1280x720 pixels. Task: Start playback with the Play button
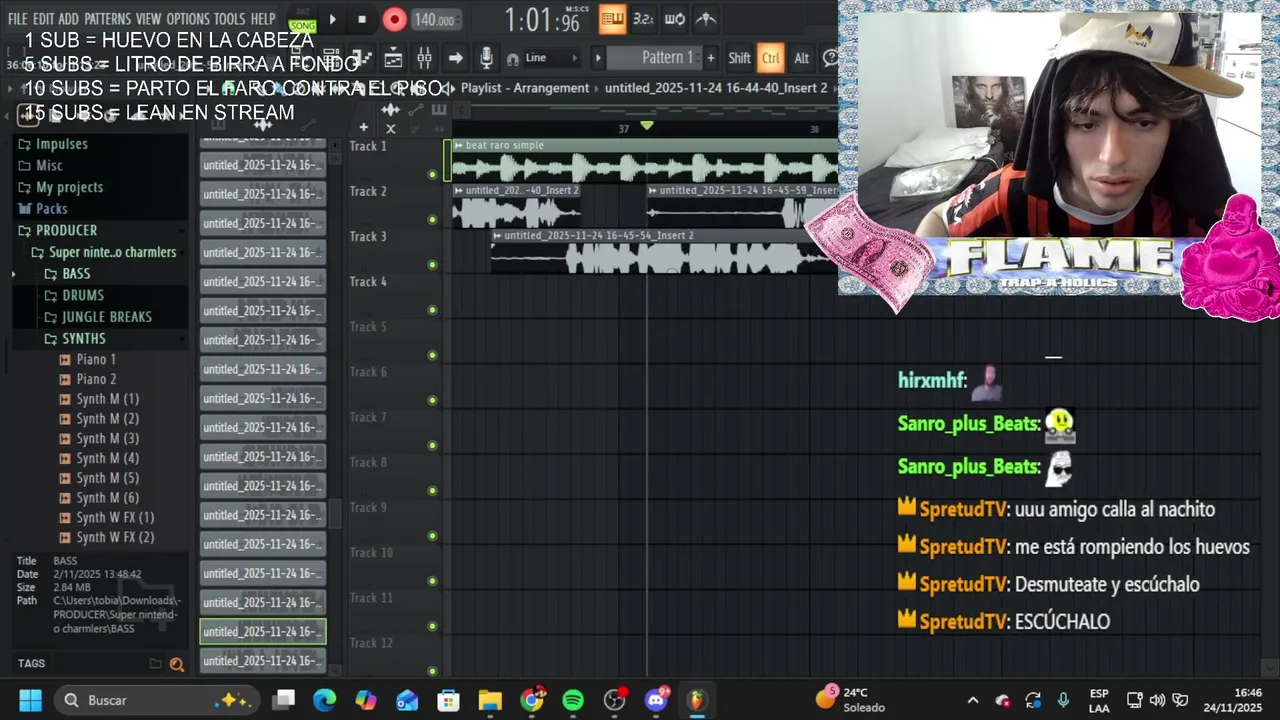pyautogui.click(x=332, y=19)
